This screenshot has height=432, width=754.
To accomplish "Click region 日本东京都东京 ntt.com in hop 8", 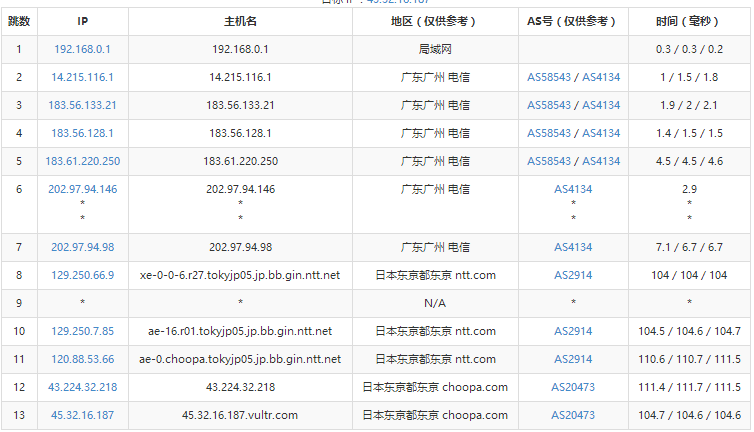I will 435,275.
